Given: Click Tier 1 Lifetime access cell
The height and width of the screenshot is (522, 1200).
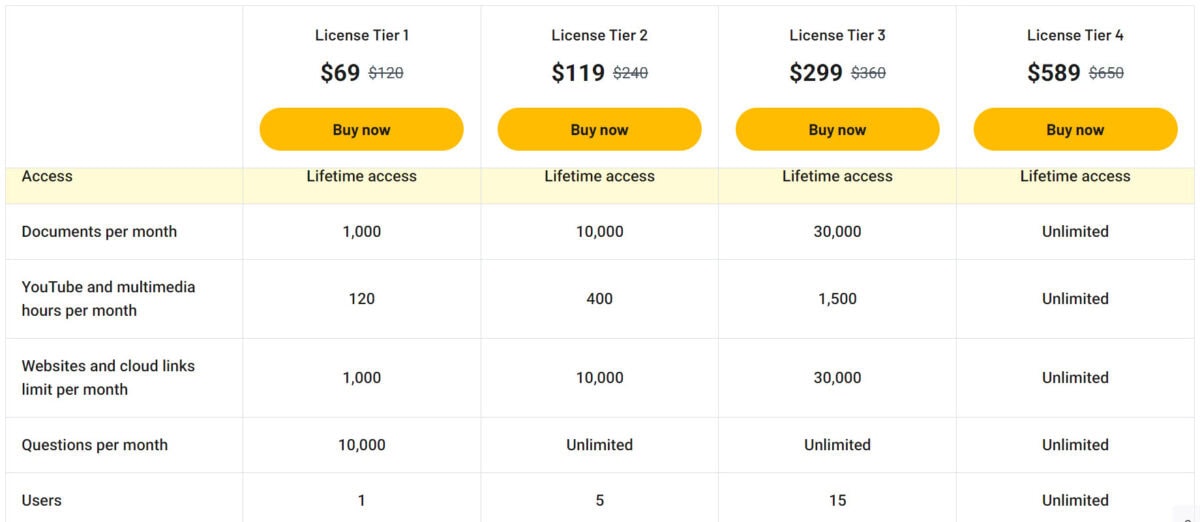Looking at the screenshot, I should pyautogui.click(x=362, y=176).
